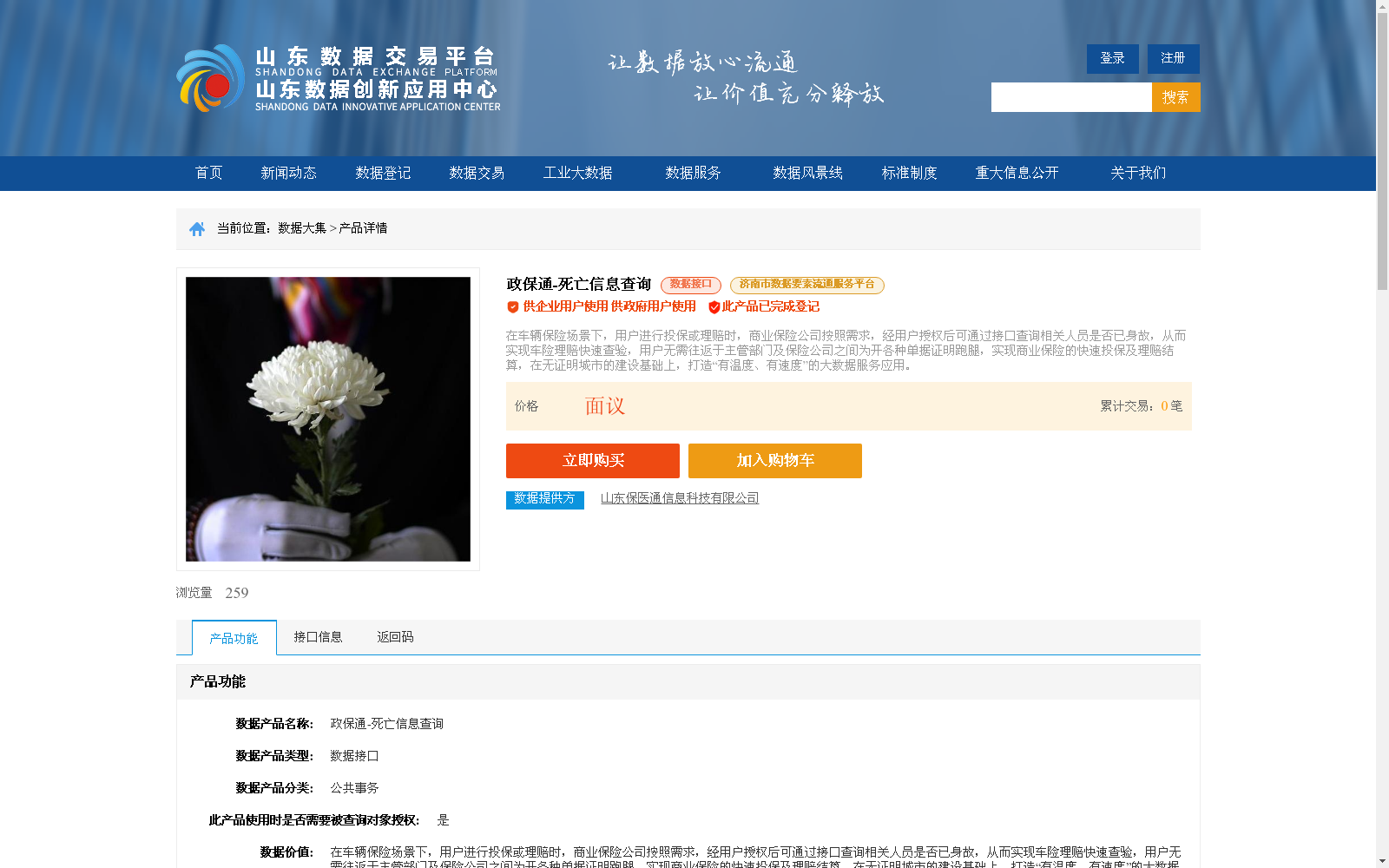
Task: Click the scrollbar up arrow
Action: [x=1382, y=7]
